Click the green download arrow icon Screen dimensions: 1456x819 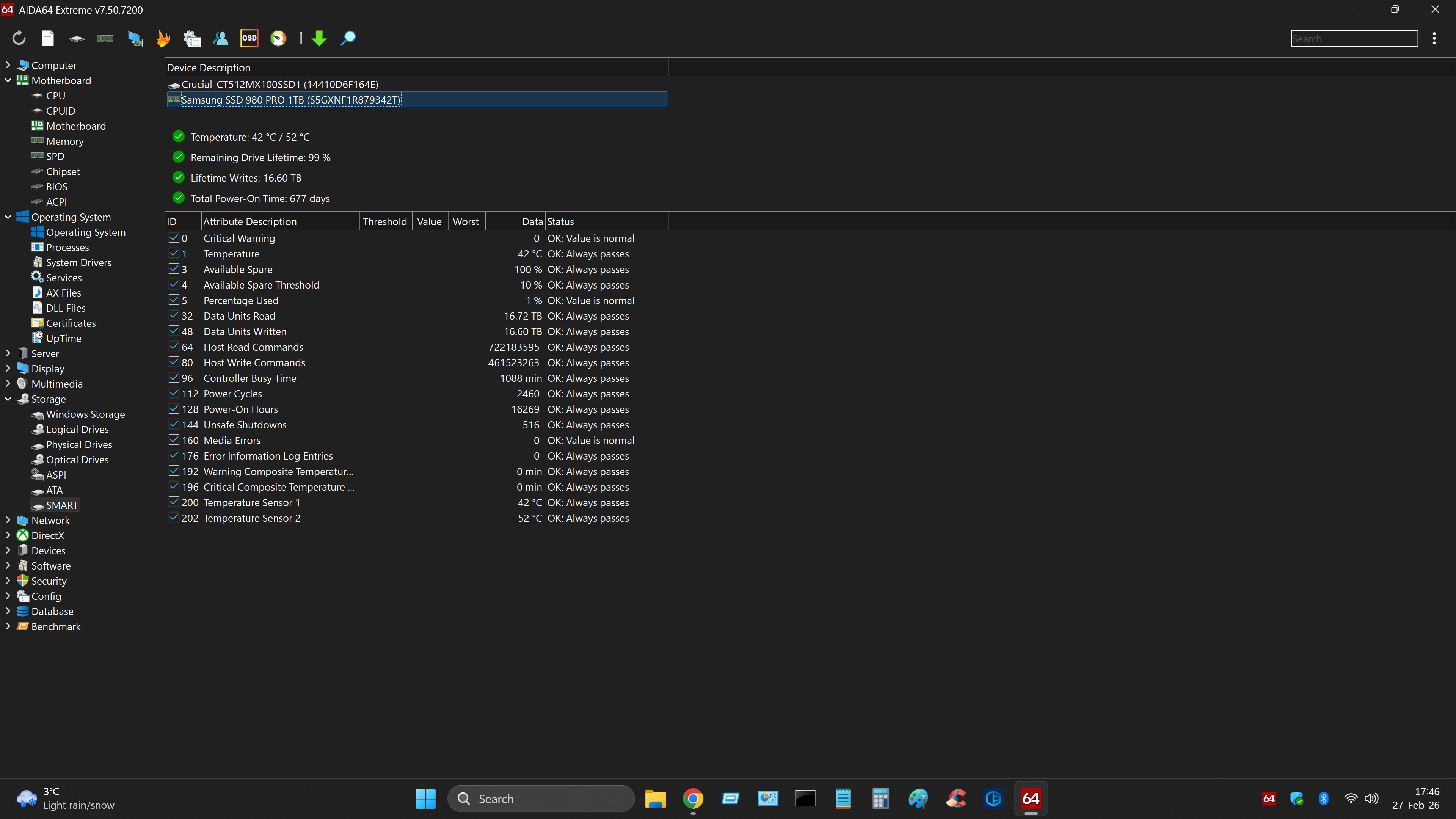319,38
